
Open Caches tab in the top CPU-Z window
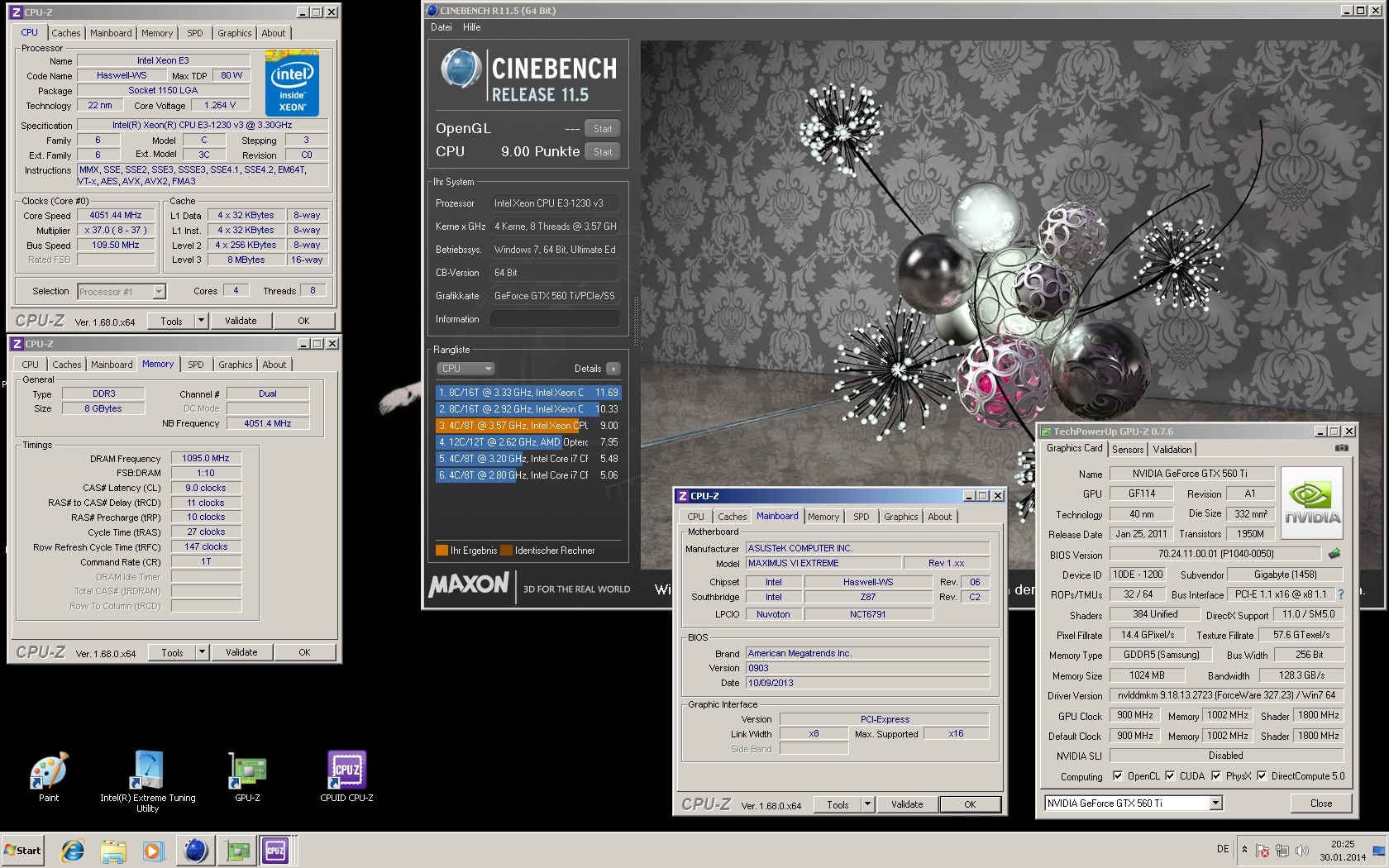pos(66,33)
